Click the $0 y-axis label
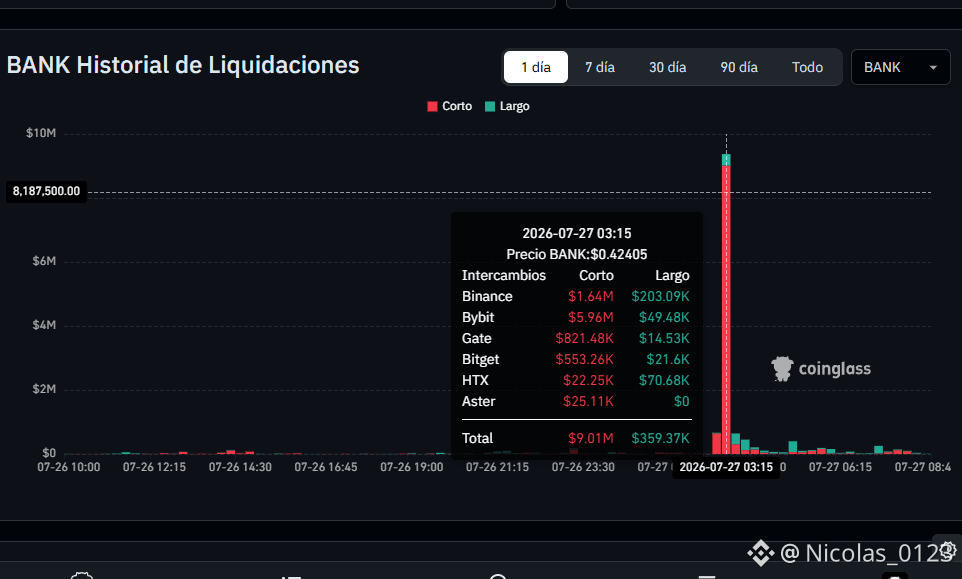This screenshot has height=579, width=962. tap(49, 453)
